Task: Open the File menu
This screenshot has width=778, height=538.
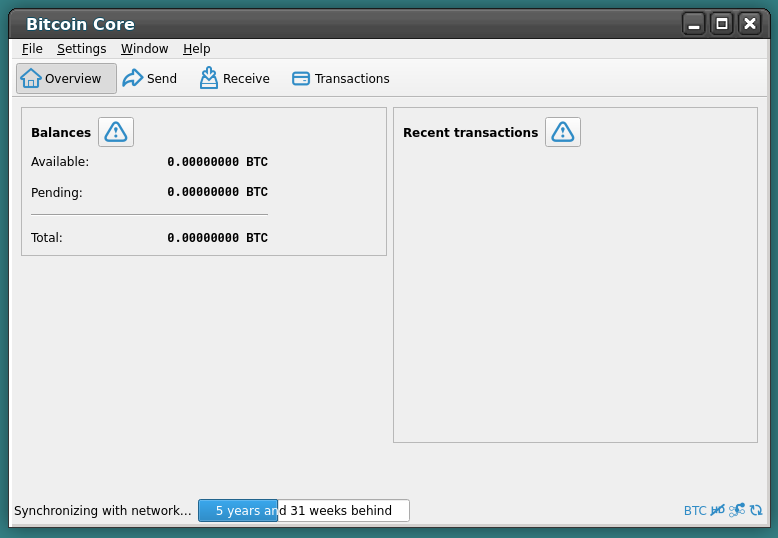Action: 32,48
